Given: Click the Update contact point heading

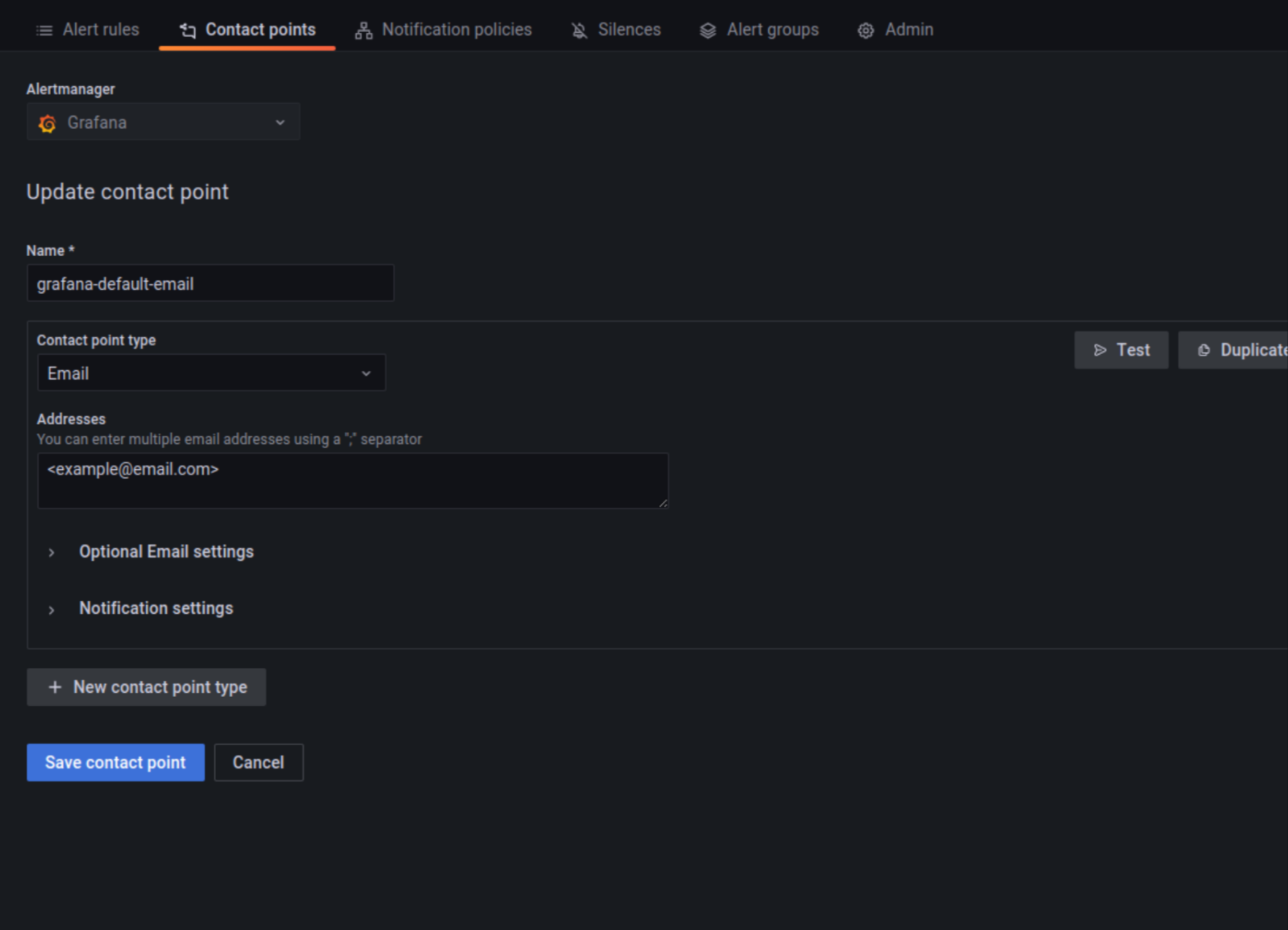Looking at the screenshot, I should click(128, 191).
